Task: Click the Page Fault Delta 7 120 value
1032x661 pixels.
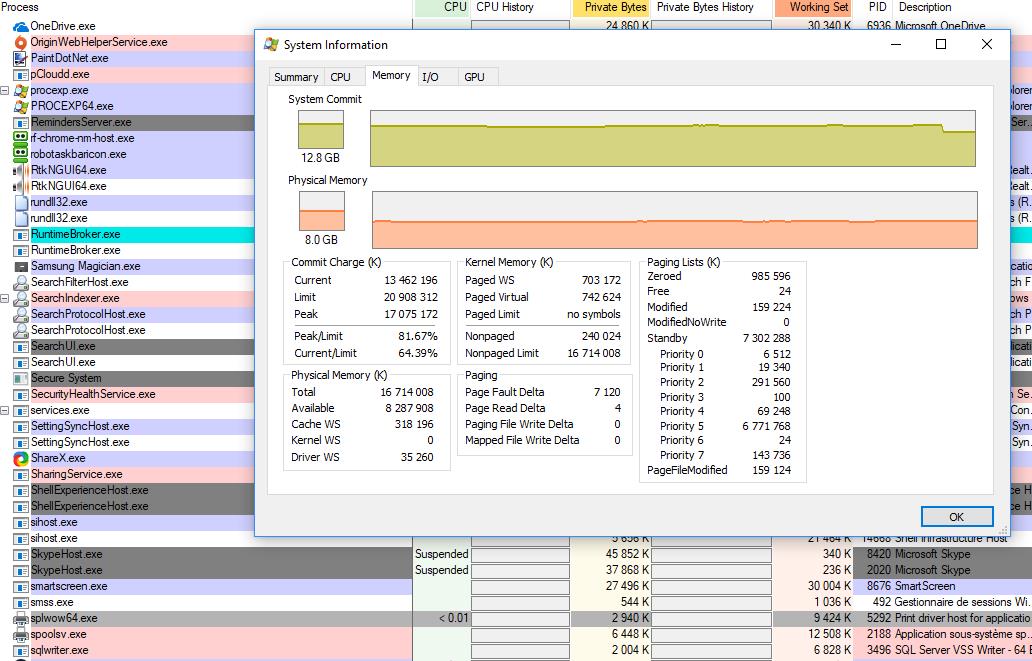Action: pyautogui.click(x=607, y=392)
